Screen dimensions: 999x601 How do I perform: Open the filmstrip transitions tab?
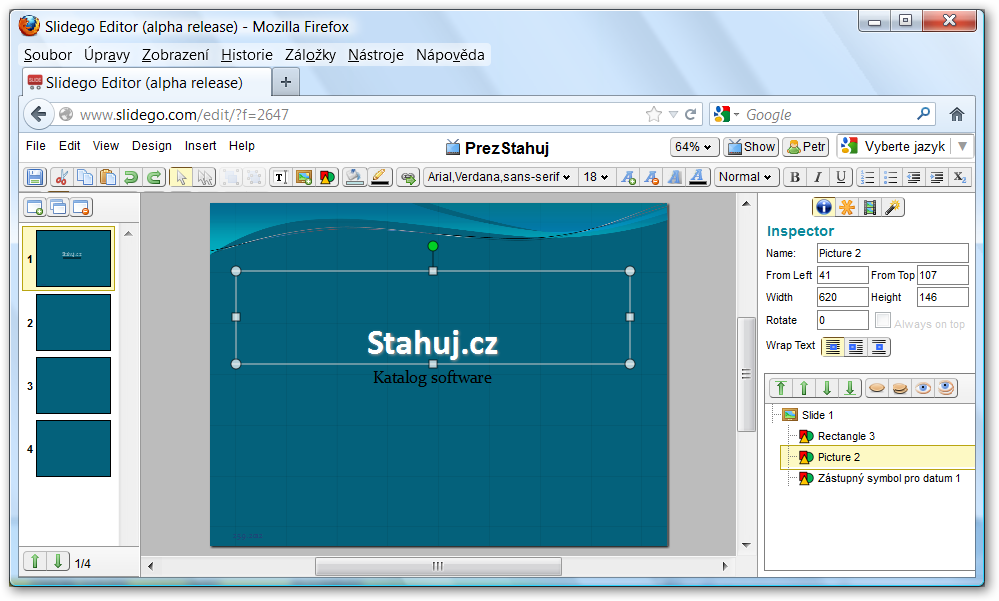tap(870, 207)
